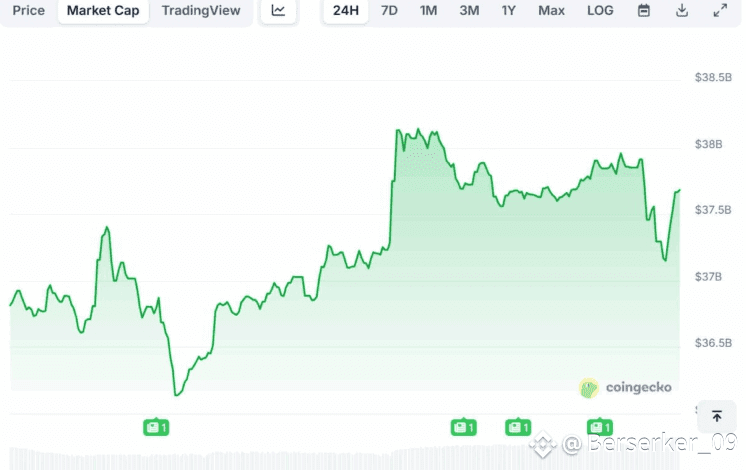746x470 pixels.
Task: Show the 1M time range
Action: coord(428,11)
